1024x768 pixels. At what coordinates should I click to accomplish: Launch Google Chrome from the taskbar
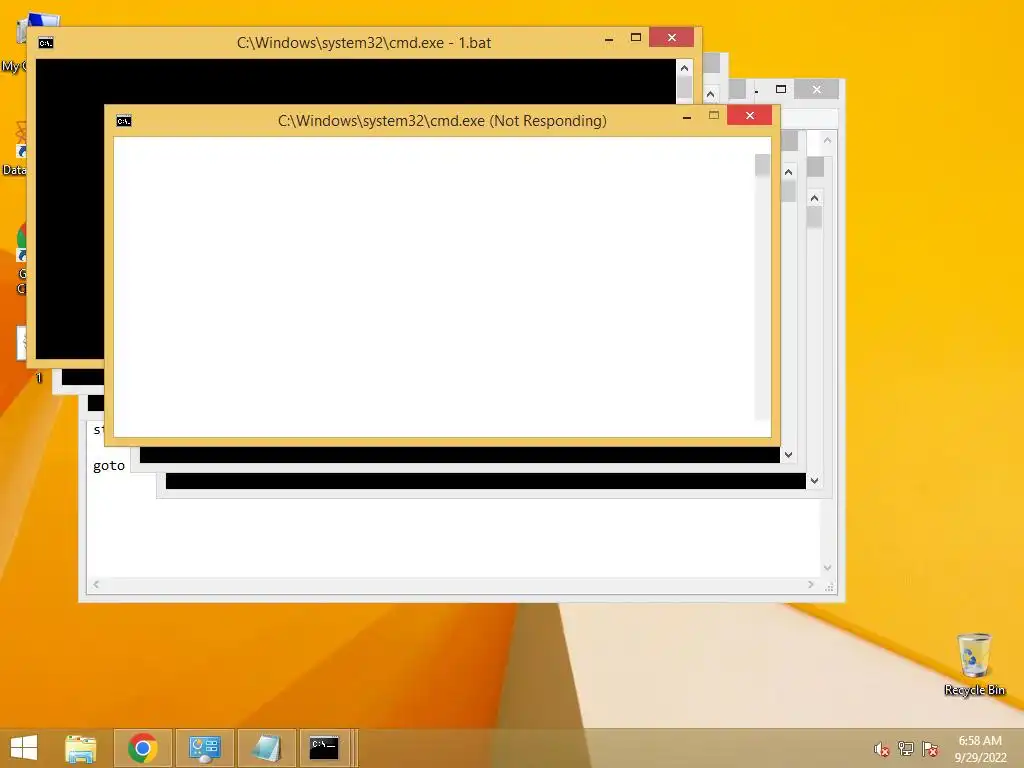coord(143,748)
